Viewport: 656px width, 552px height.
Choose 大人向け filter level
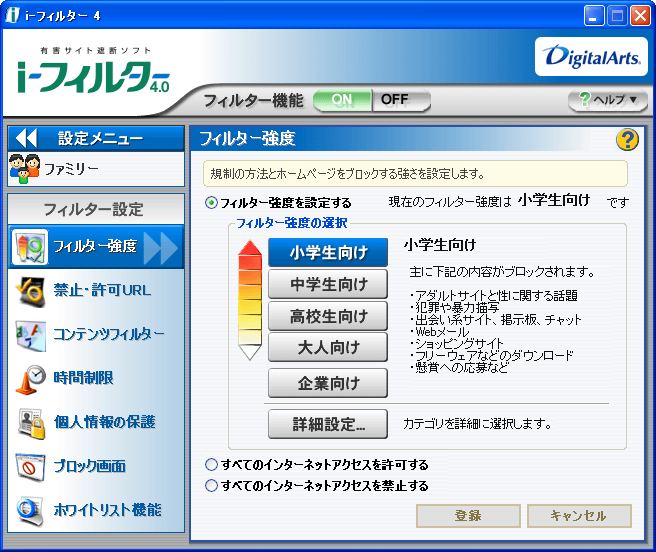pos(328,347)
